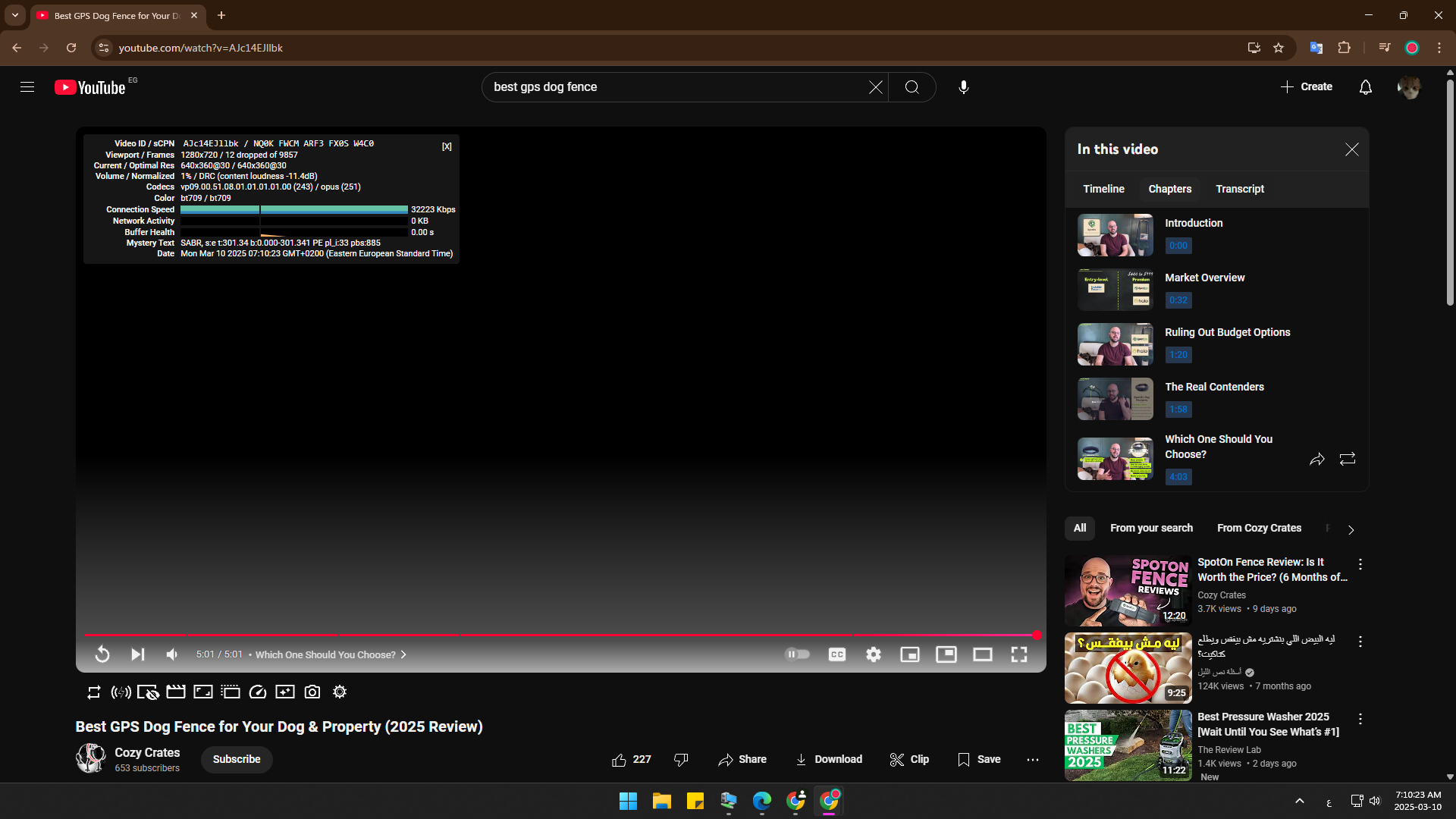Expand chapter title 'Which One Should You Choose?' chevron
The width and height of the screenshot is (1456, 819).
pyautogui.click(x=403, y=654)
